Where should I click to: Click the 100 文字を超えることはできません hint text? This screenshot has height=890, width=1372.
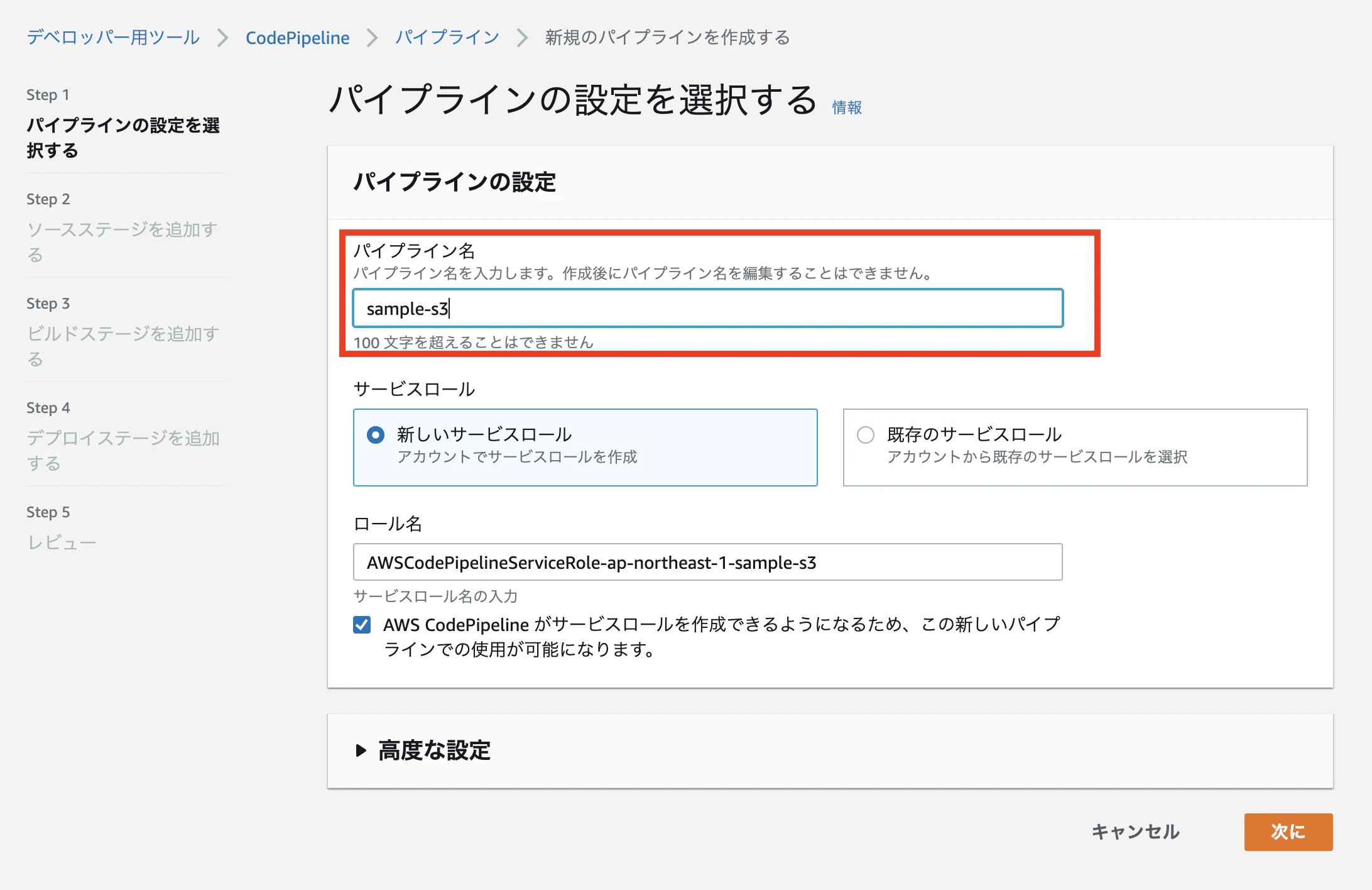[x=473, y=343]
